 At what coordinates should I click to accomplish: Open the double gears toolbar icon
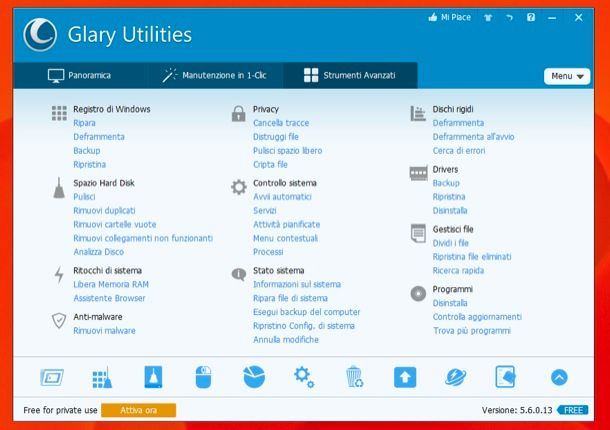pyautogui.click(x=304, y=377)
